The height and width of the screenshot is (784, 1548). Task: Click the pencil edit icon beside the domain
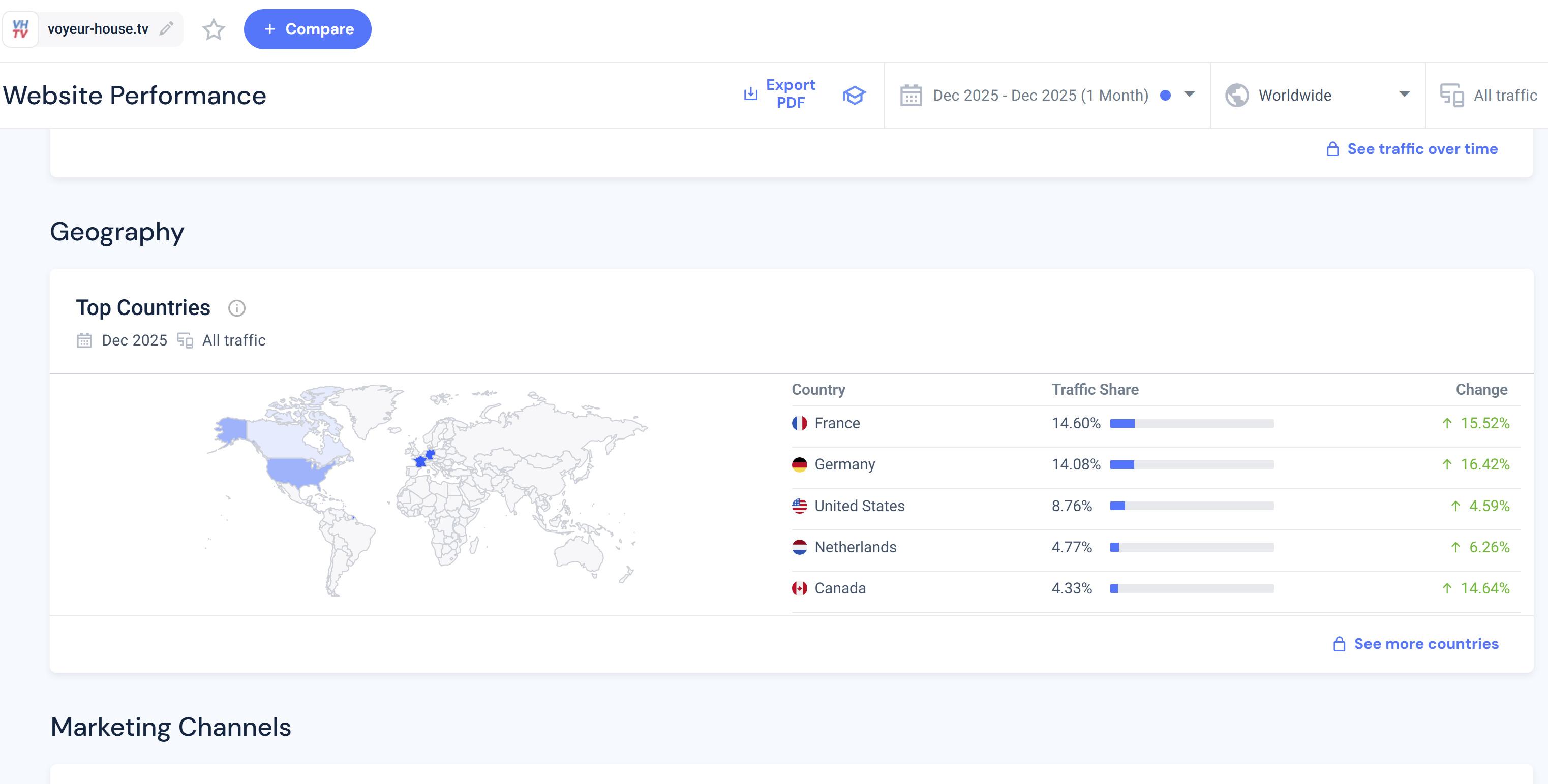pos(166,28)
